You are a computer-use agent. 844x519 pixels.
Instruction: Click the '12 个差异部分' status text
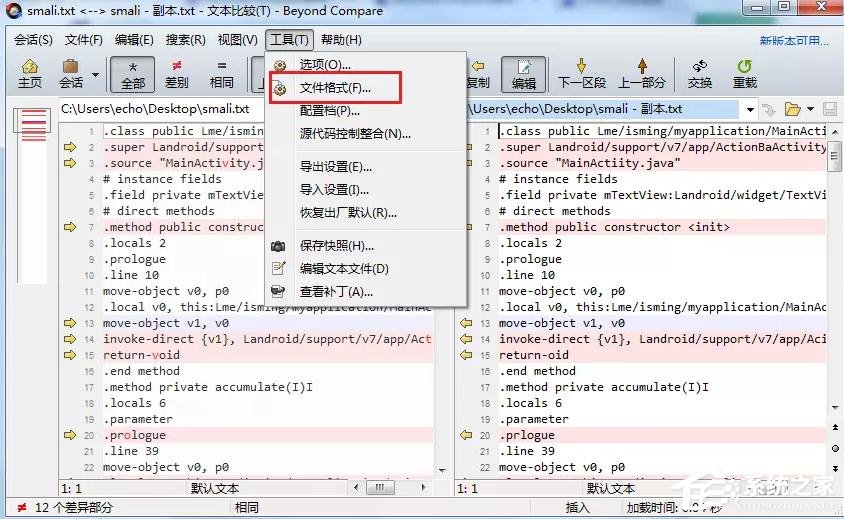74,507
